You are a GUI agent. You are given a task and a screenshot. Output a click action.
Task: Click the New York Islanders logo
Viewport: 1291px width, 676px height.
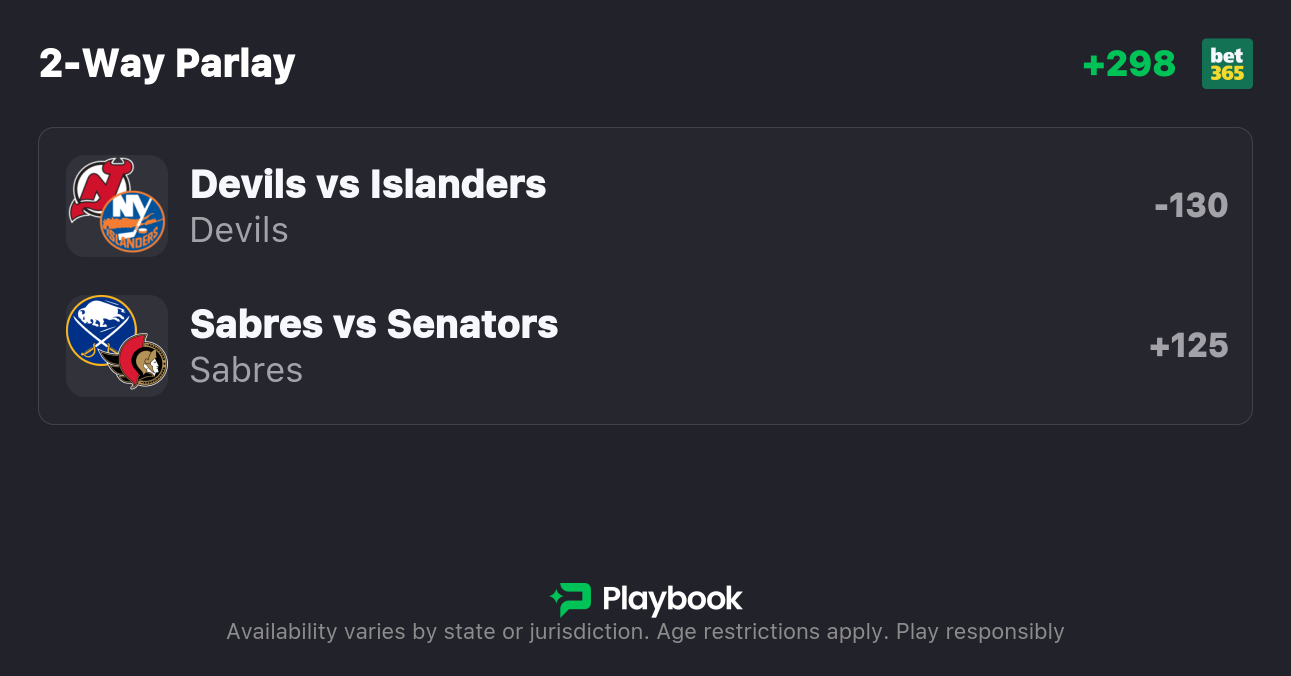pyautogui.click(x=133, y=222)
